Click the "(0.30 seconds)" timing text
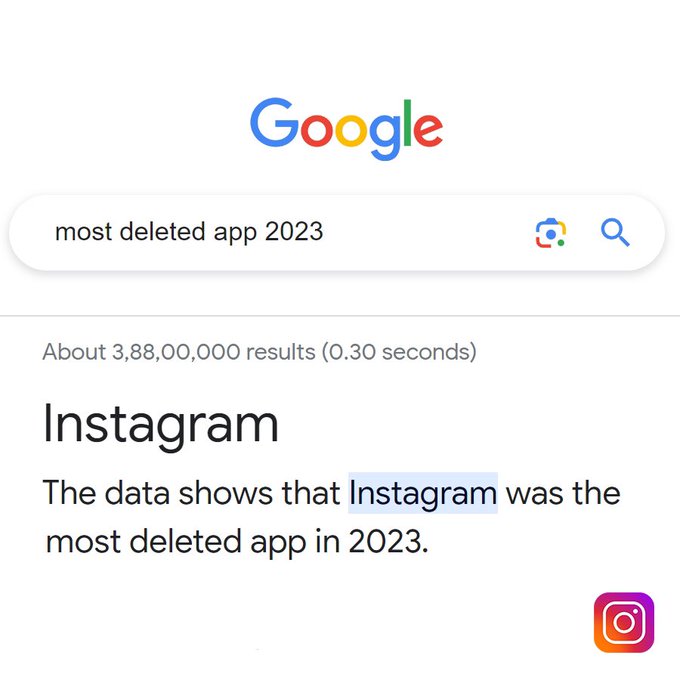 (398, 351)
